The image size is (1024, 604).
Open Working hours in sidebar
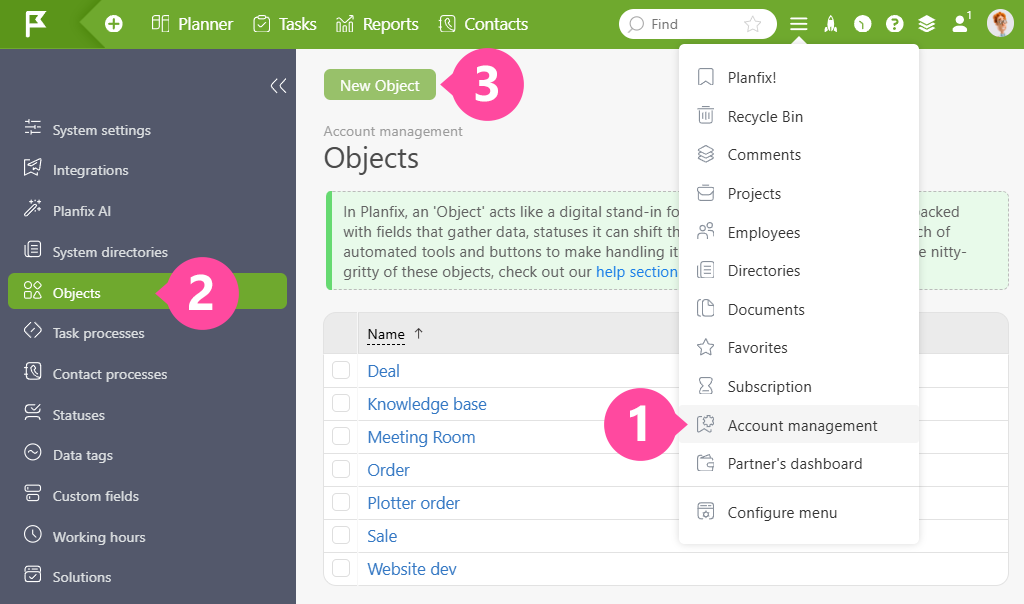coord(147,537)
